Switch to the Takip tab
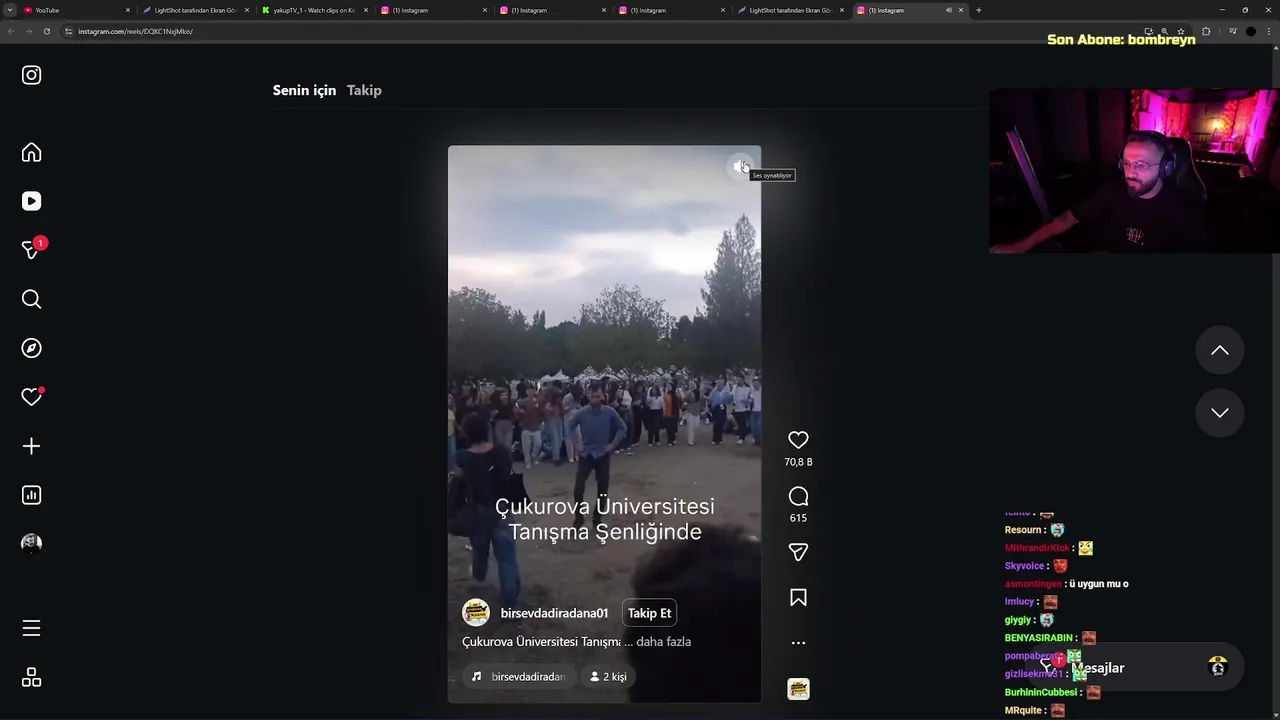 (x=364, y=90)
